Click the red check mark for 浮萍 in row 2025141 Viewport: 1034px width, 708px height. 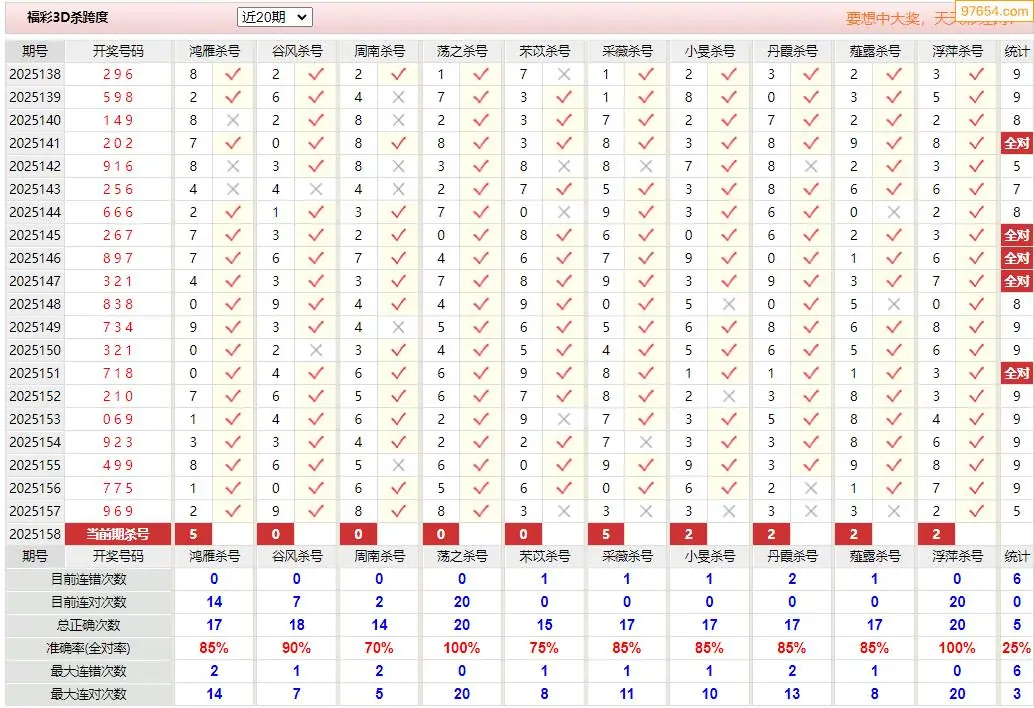(977, 143)
